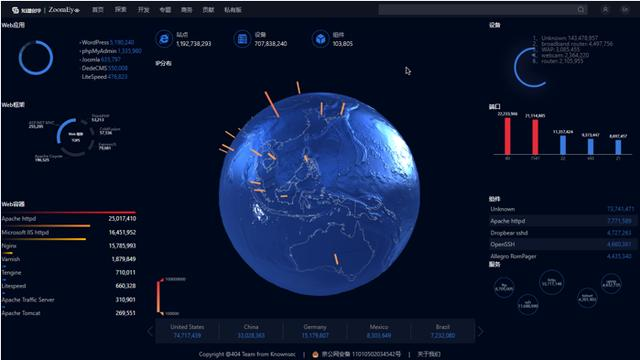Select the China country card
This screenshot has height=360, width=640.
point(251,331)
